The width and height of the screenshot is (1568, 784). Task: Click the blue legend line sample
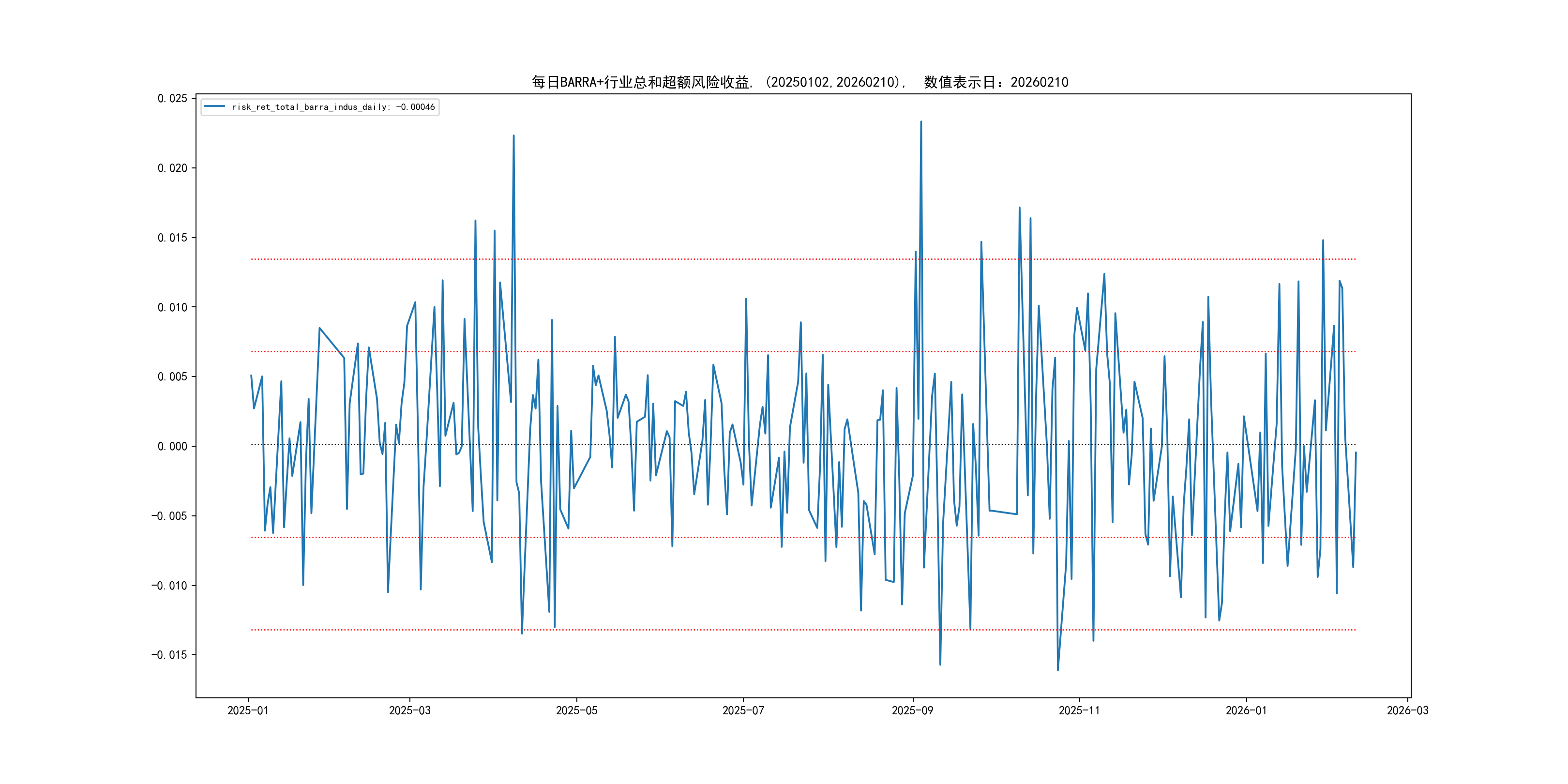(x=214, y=106)
